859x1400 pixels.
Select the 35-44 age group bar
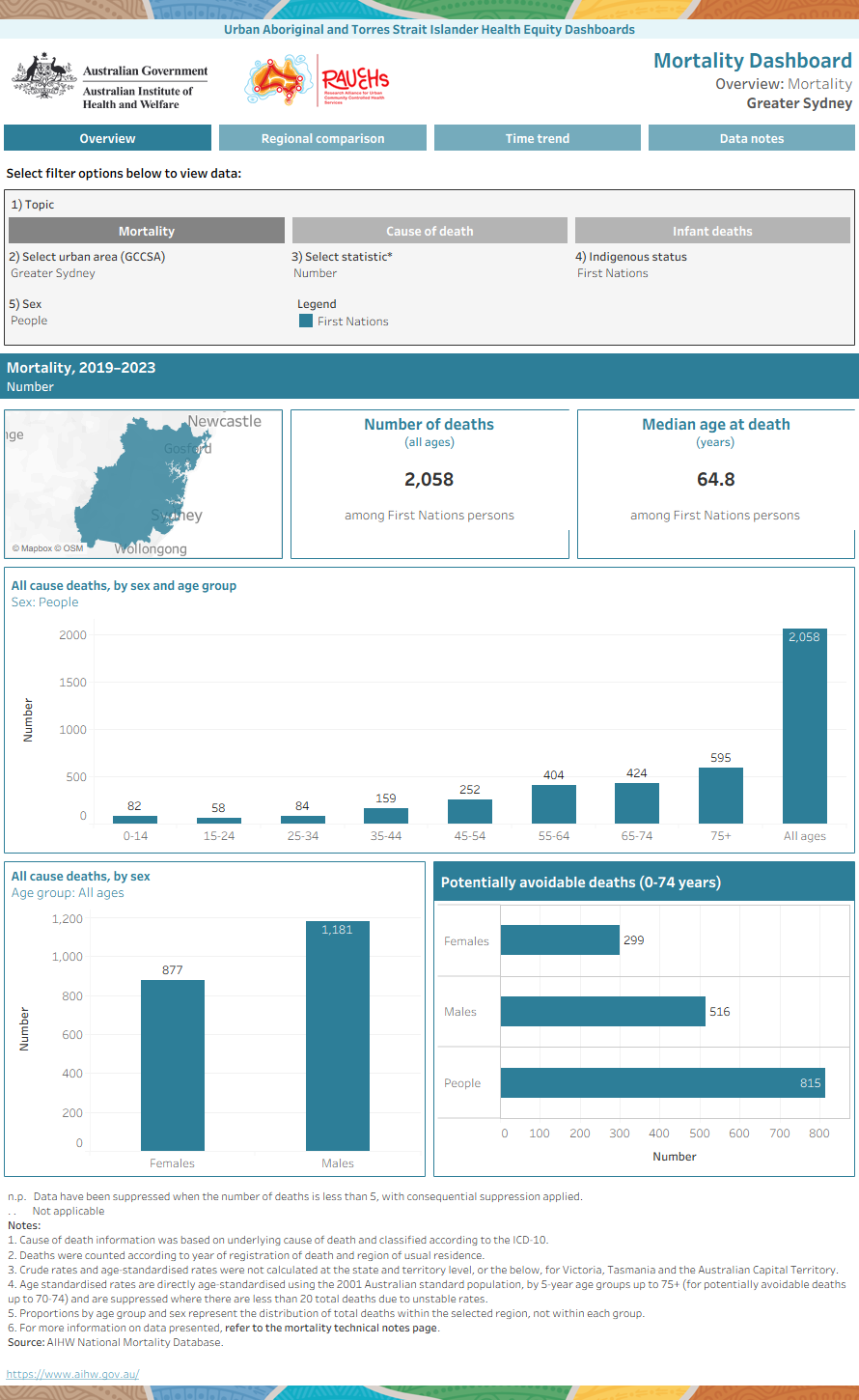coord(386,816)
